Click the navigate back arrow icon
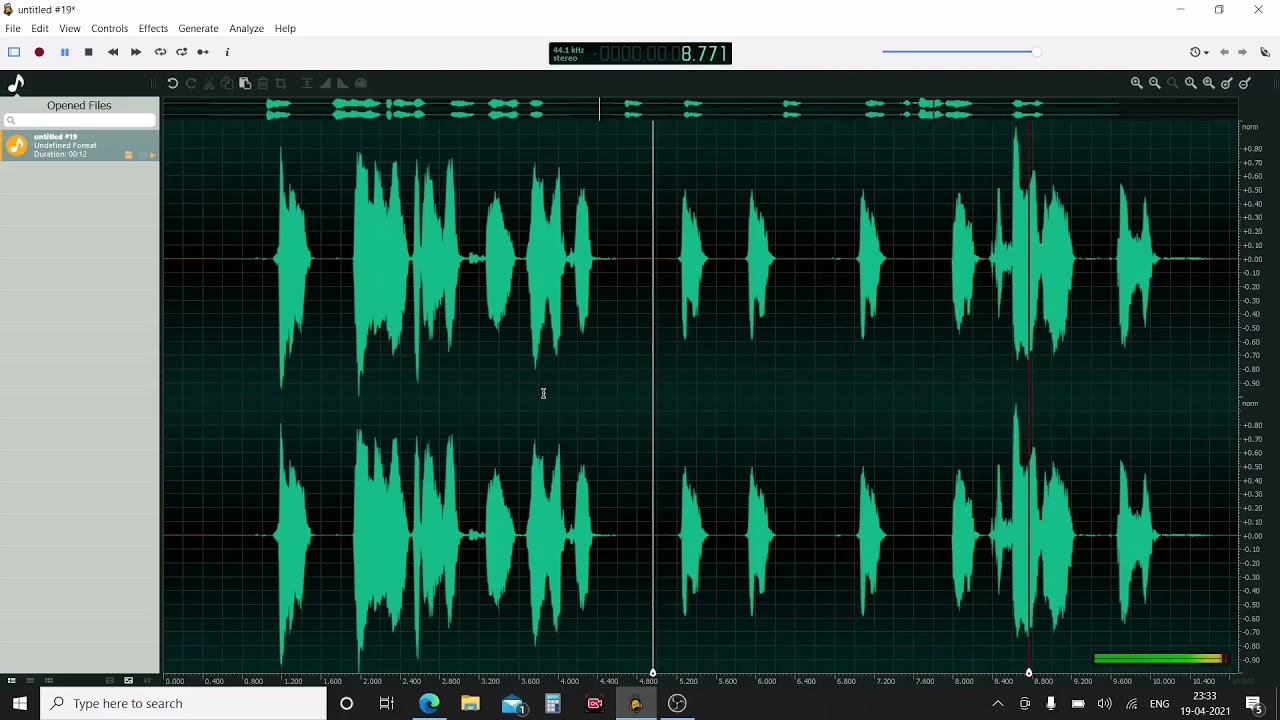 1224,52
